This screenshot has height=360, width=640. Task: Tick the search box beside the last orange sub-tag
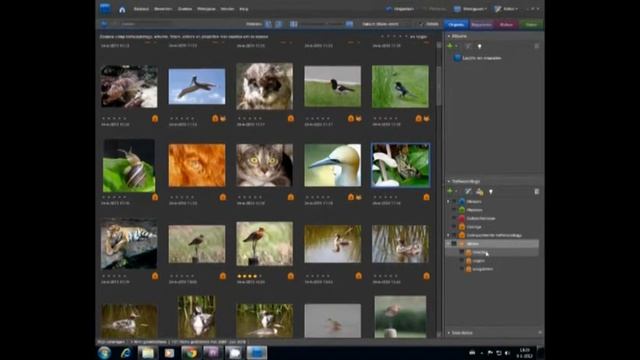coord(461,269)
